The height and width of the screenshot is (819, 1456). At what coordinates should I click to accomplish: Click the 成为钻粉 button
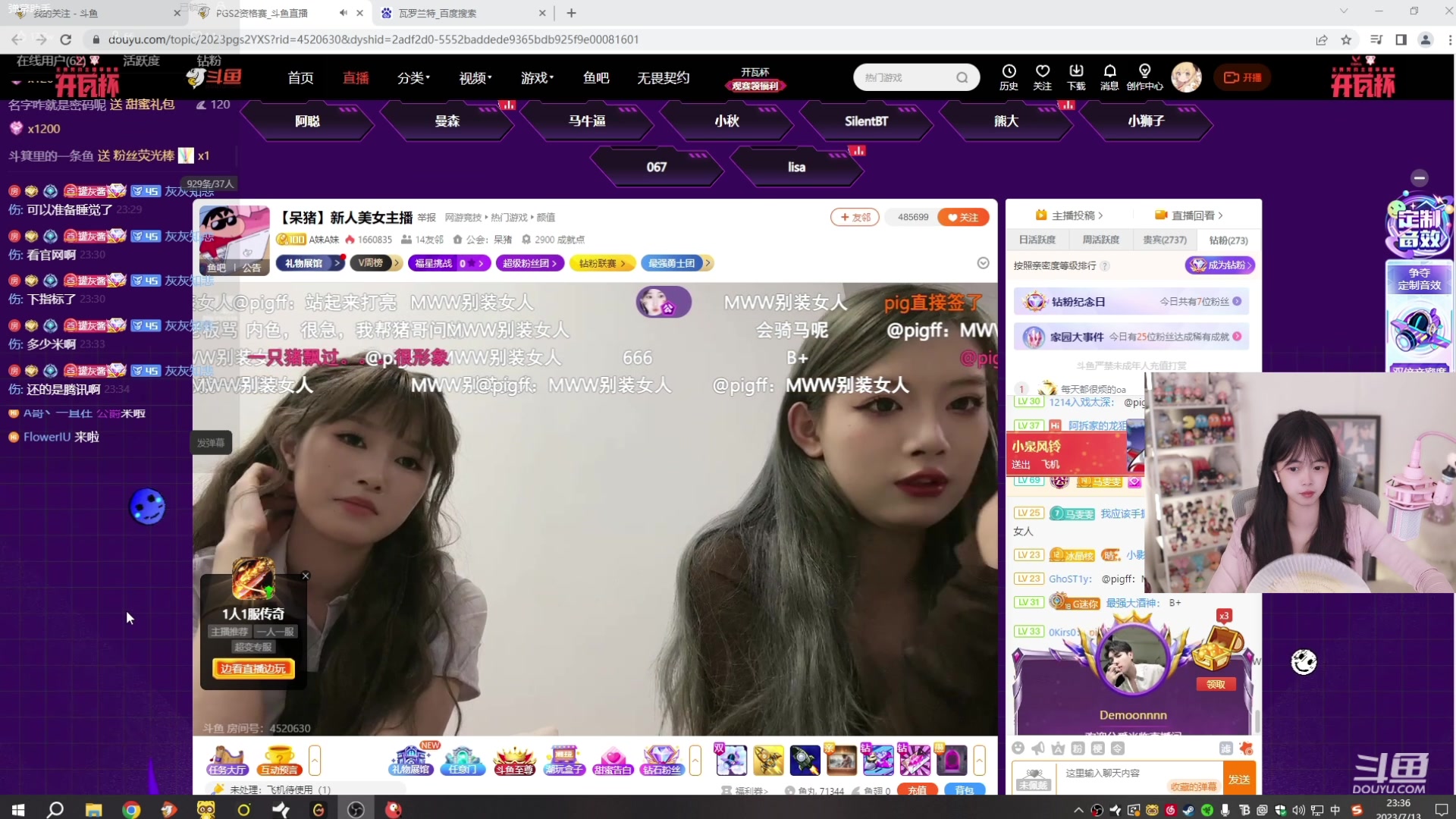(1219, 265)
